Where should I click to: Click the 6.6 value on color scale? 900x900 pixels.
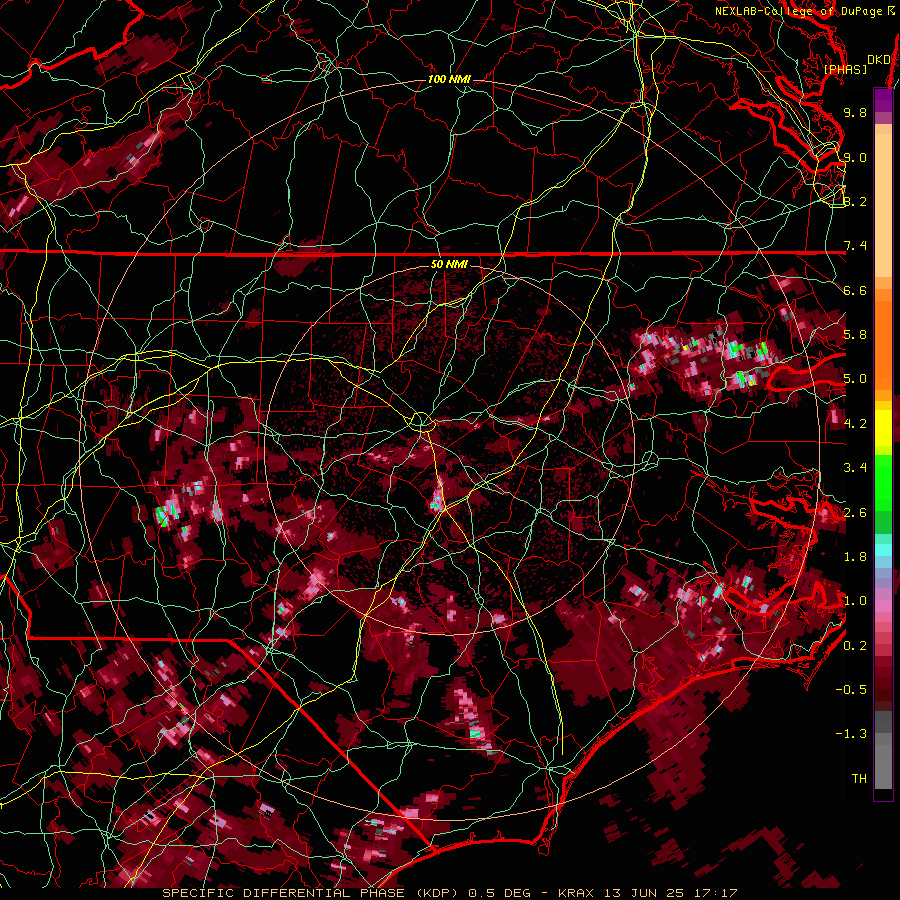tap(855, 290)
